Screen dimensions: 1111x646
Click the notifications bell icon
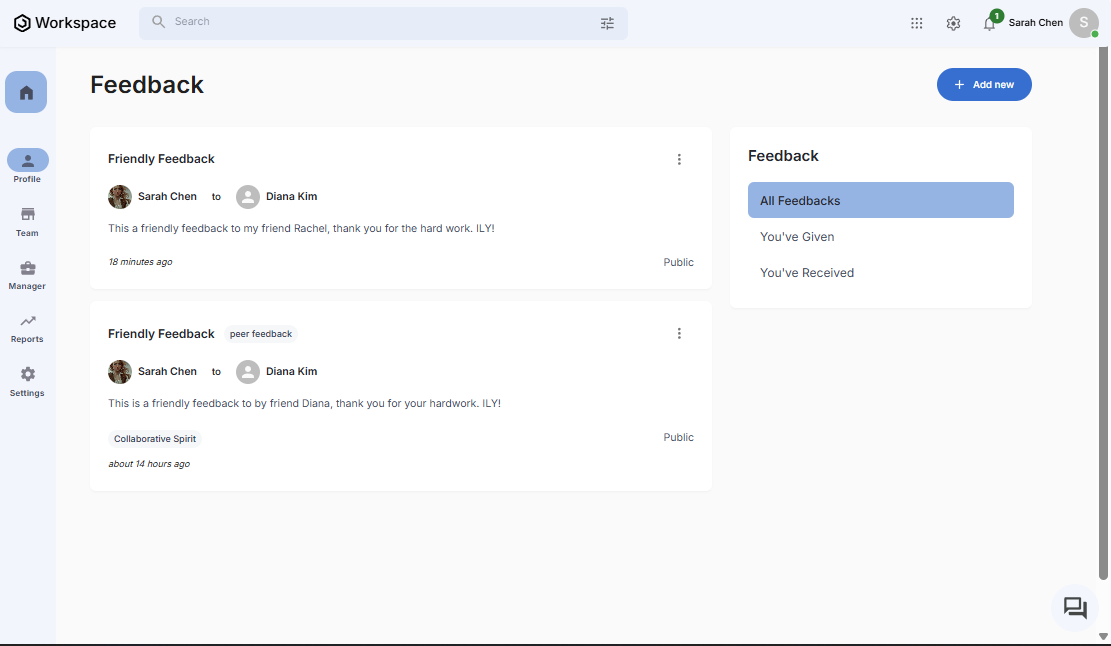tap(989, 24)
